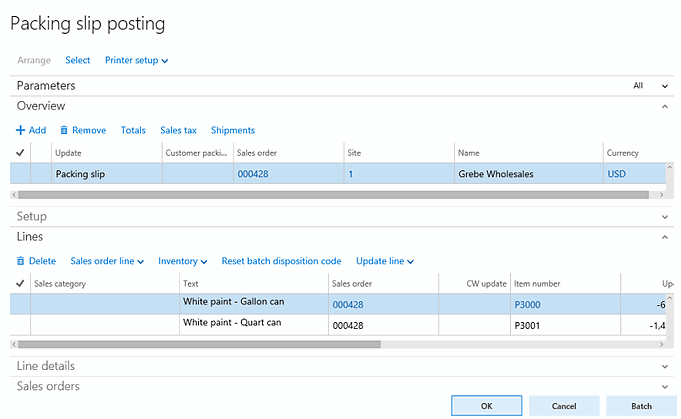Expand the Sales orders section
The width and height of the screenshot is (681, 419).
(x=664, y=386)
